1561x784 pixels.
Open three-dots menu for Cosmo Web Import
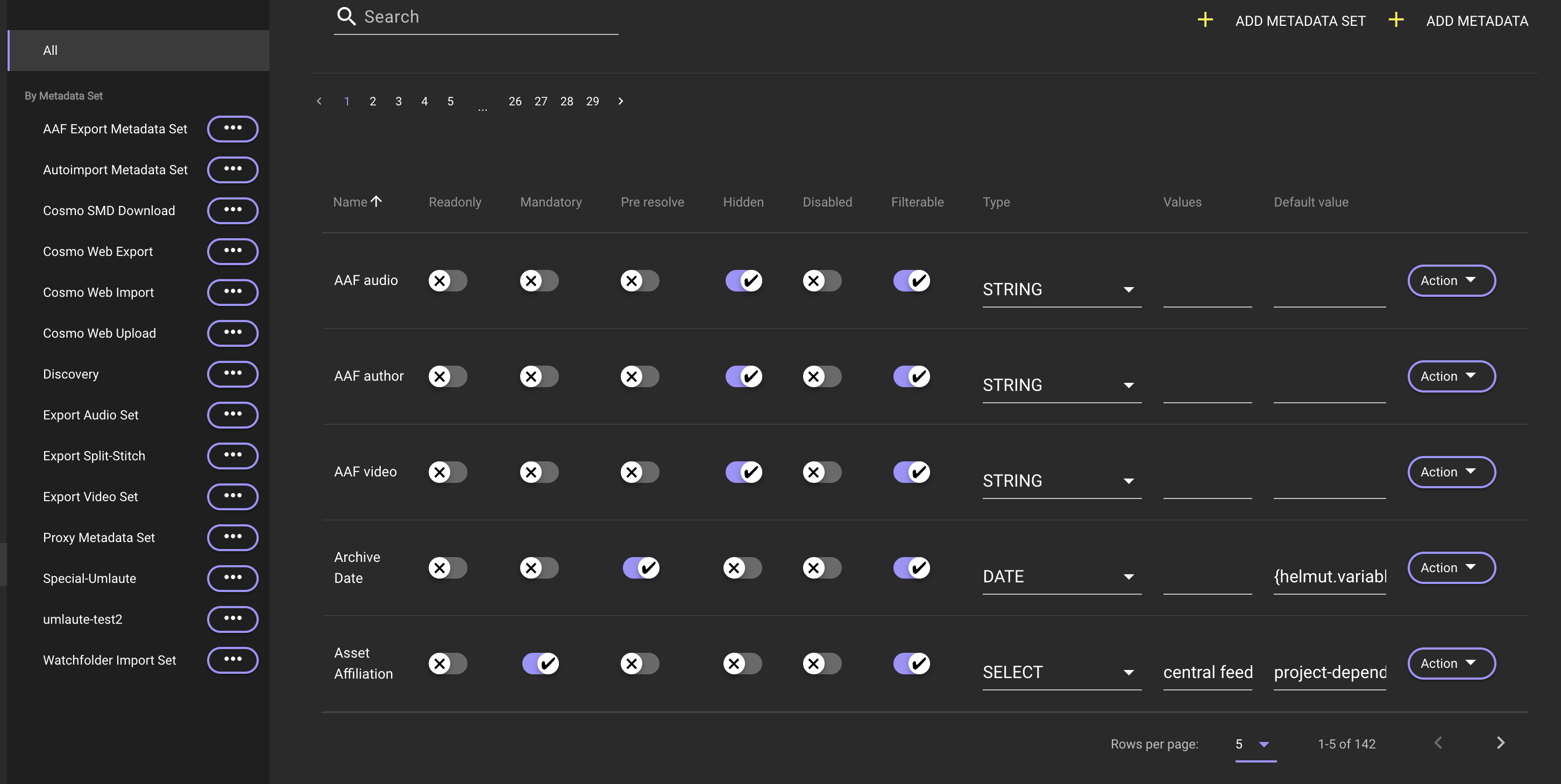pos(233,292)
